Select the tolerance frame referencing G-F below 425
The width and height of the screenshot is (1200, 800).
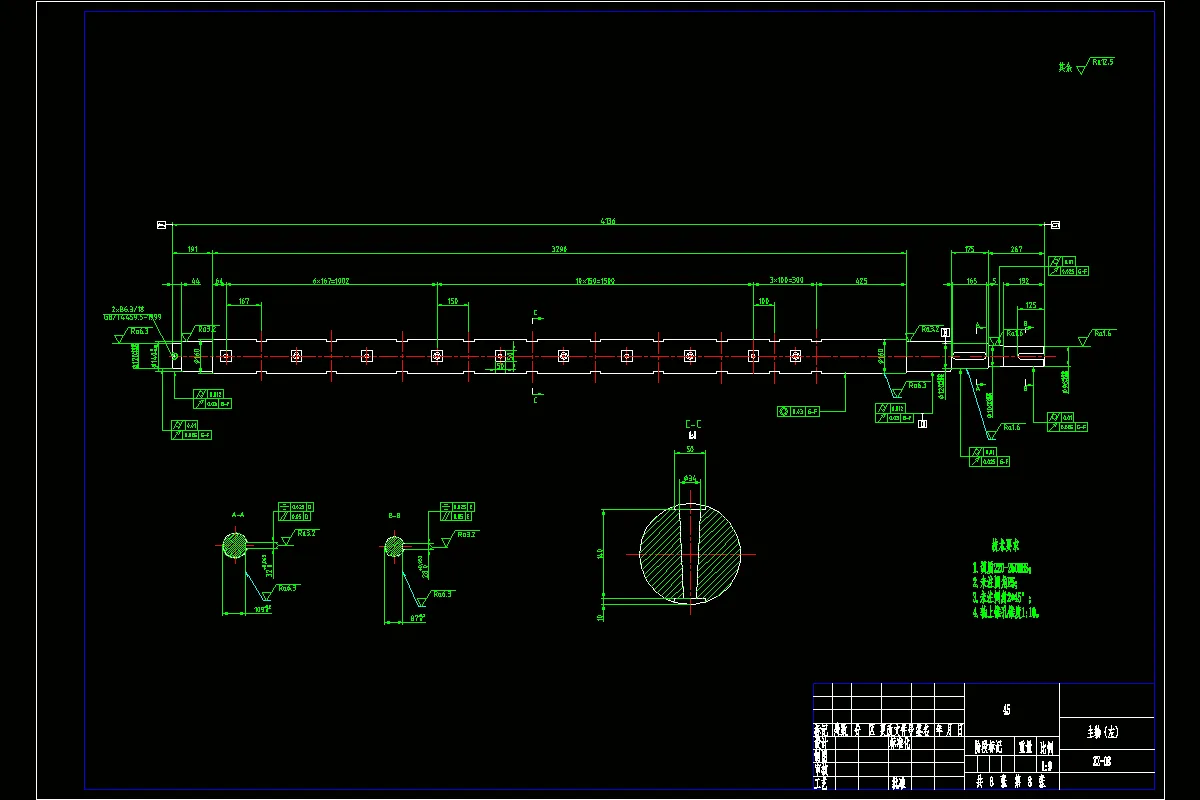tap(799, 411)
